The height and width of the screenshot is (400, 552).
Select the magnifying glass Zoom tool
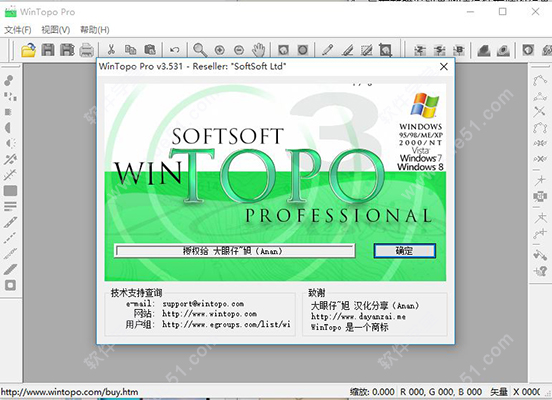[x=200, y=50]
